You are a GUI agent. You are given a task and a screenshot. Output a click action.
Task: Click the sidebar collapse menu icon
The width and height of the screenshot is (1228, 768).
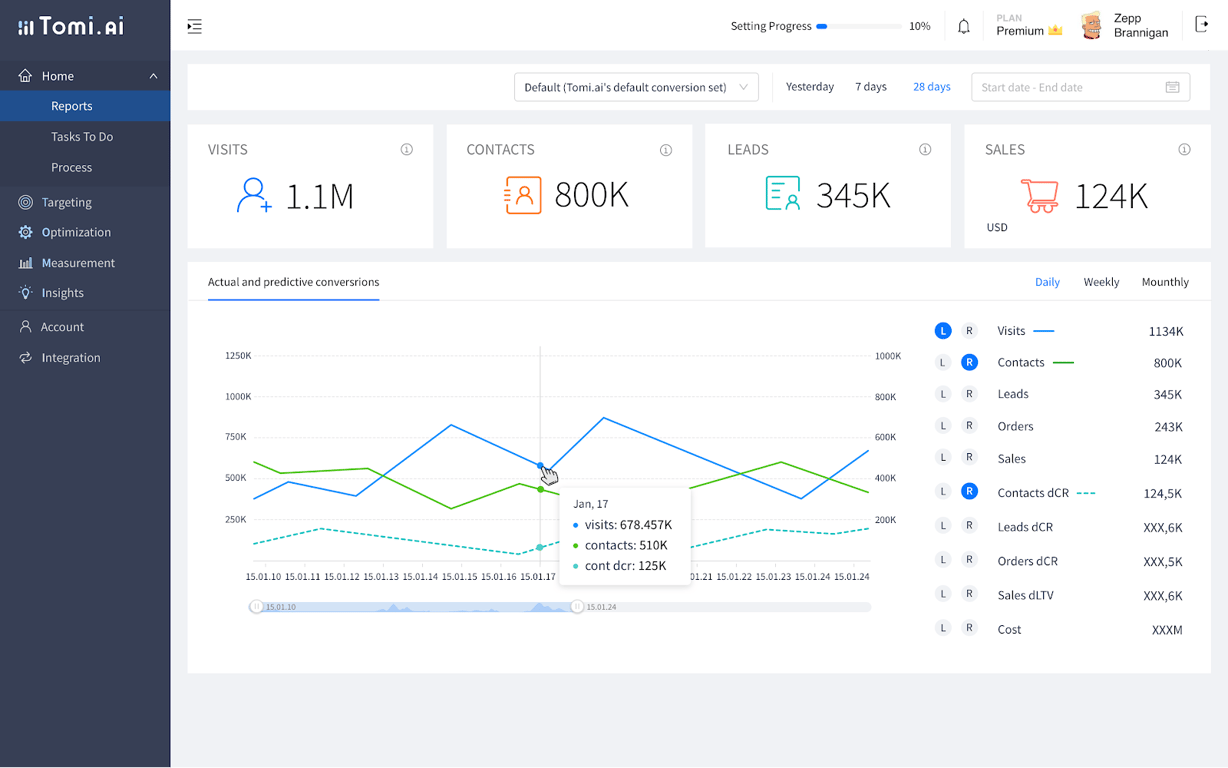(195, 26)
